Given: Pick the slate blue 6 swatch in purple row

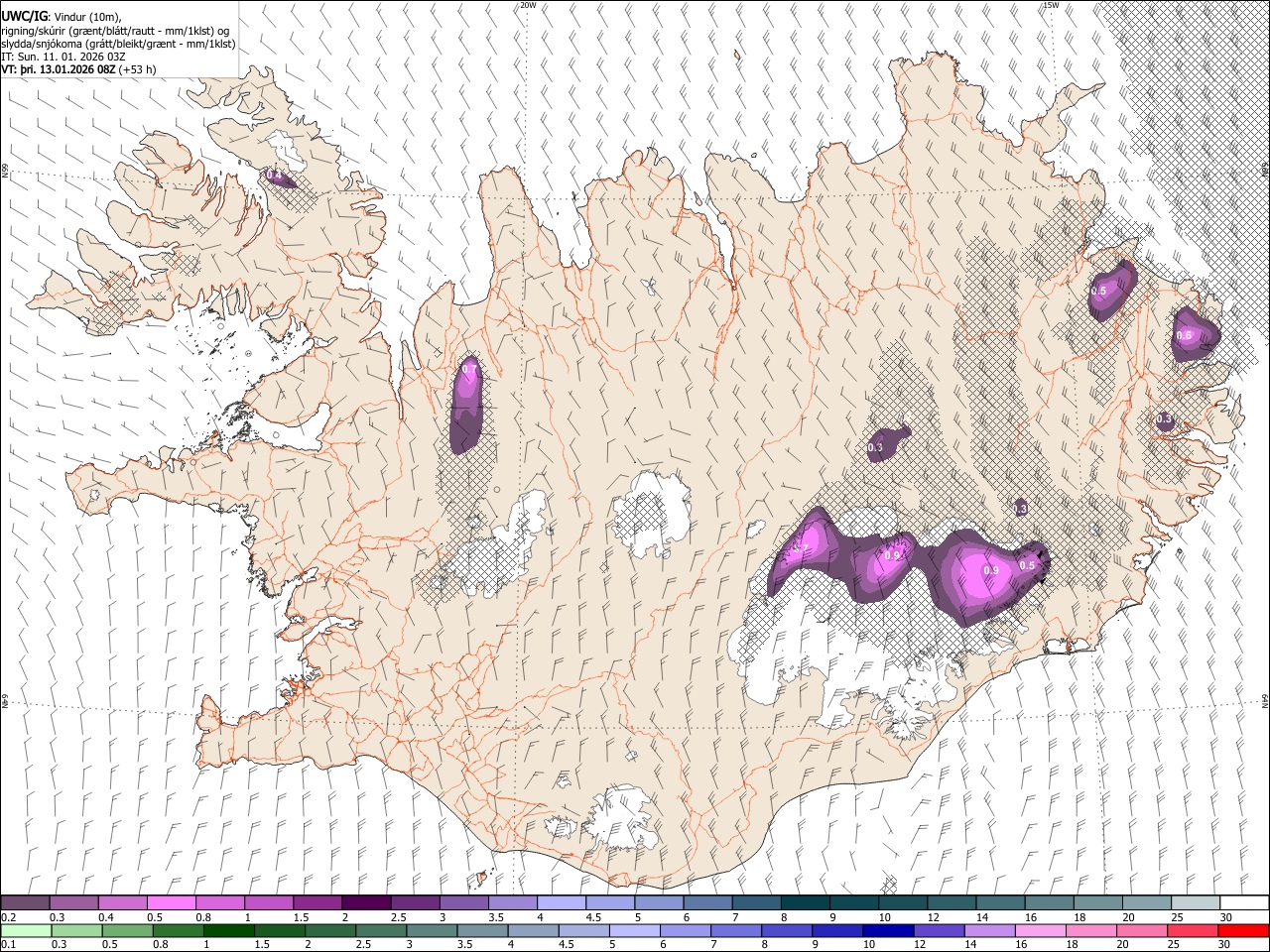Looking at the screenshot, I should tap(707, 903).
